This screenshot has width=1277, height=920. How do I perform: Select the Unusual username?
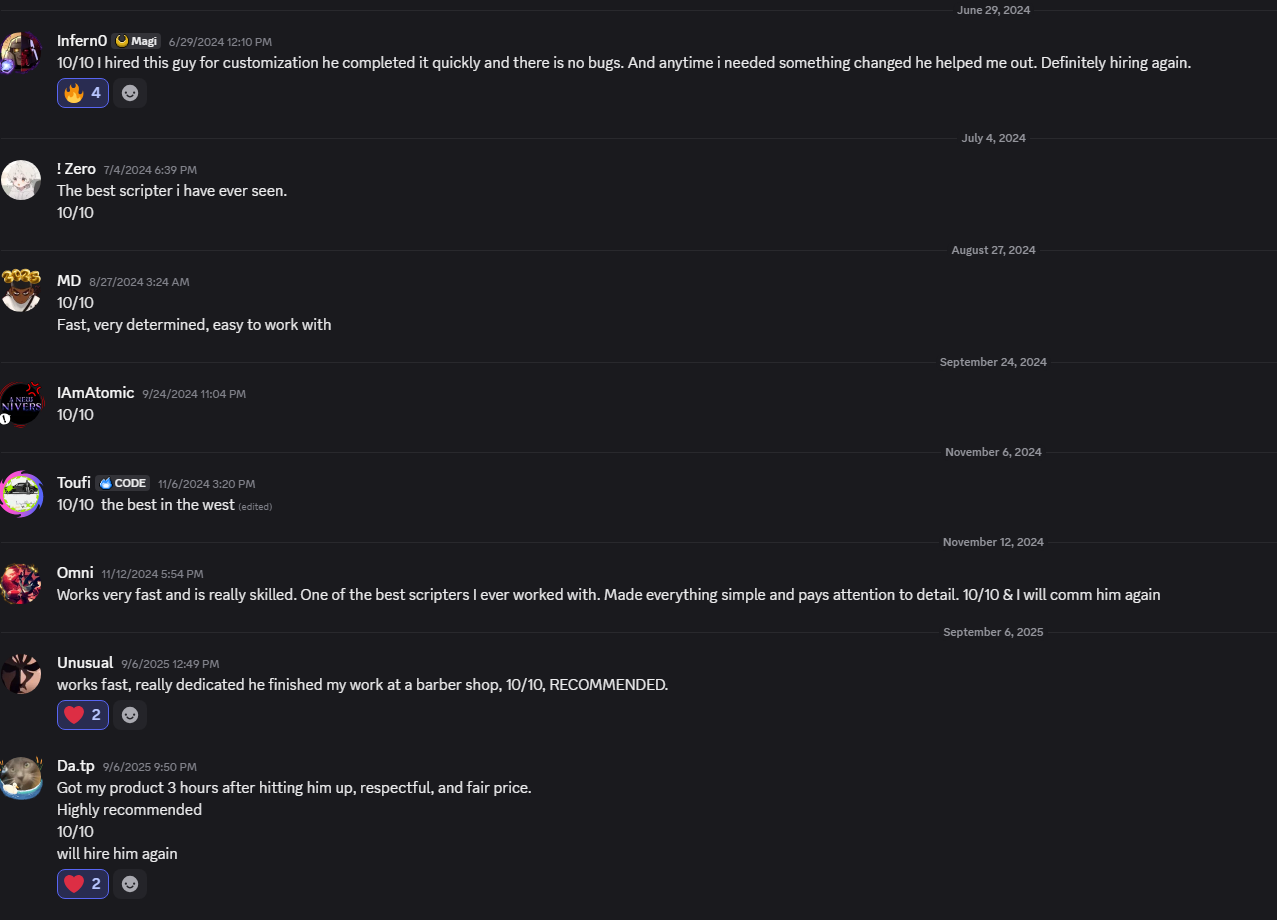(x=85, y=663)
